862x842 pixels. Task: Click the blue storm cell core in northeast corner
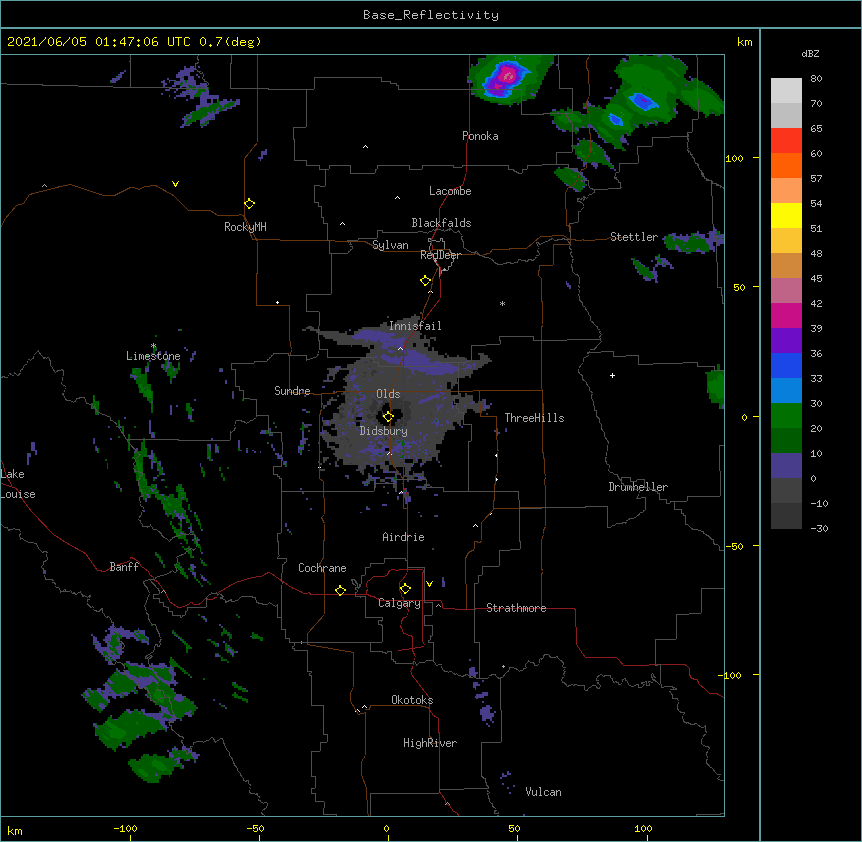[x=642, y=101]
